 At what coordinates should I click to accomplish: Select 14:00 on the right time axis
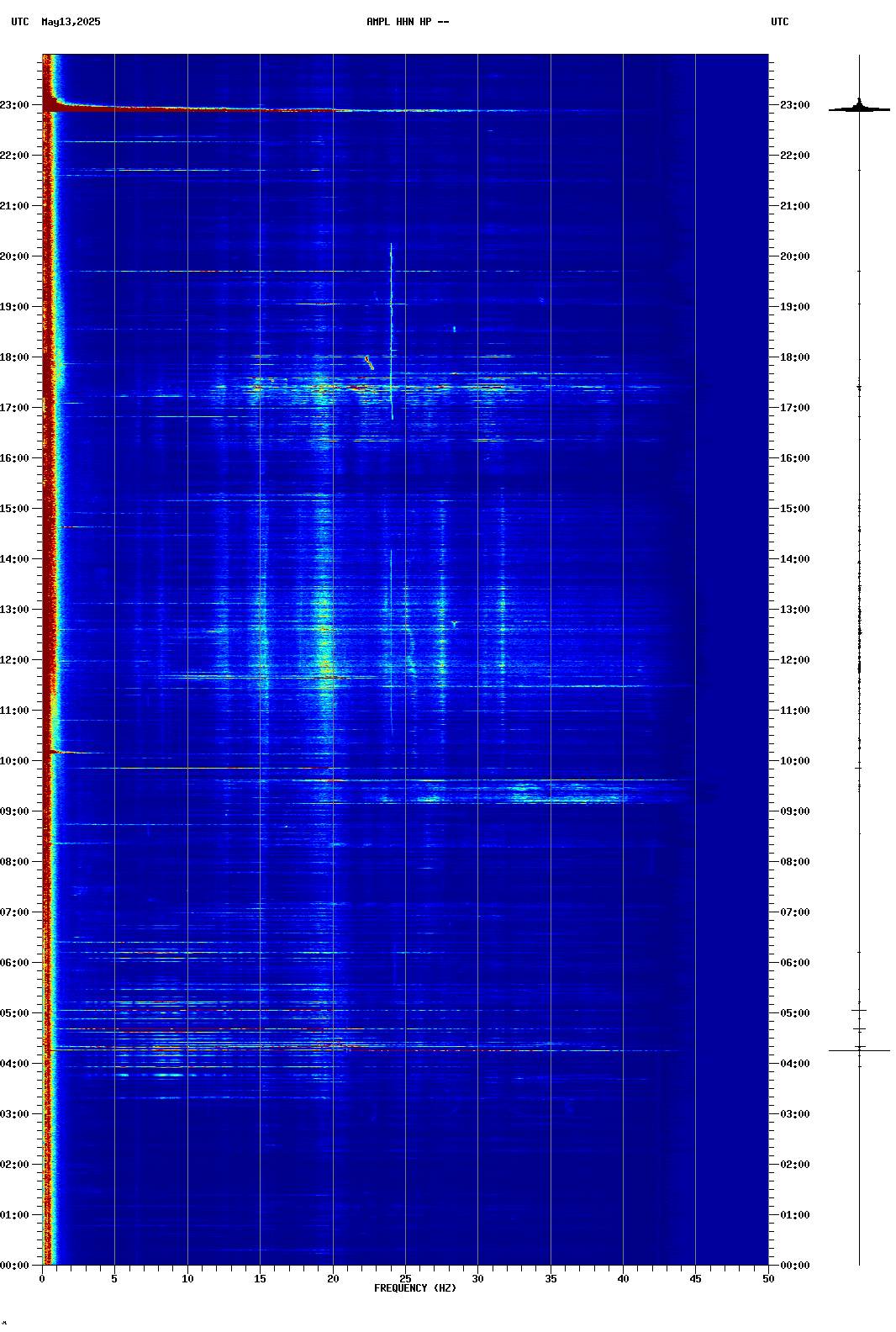pos(795,559)
